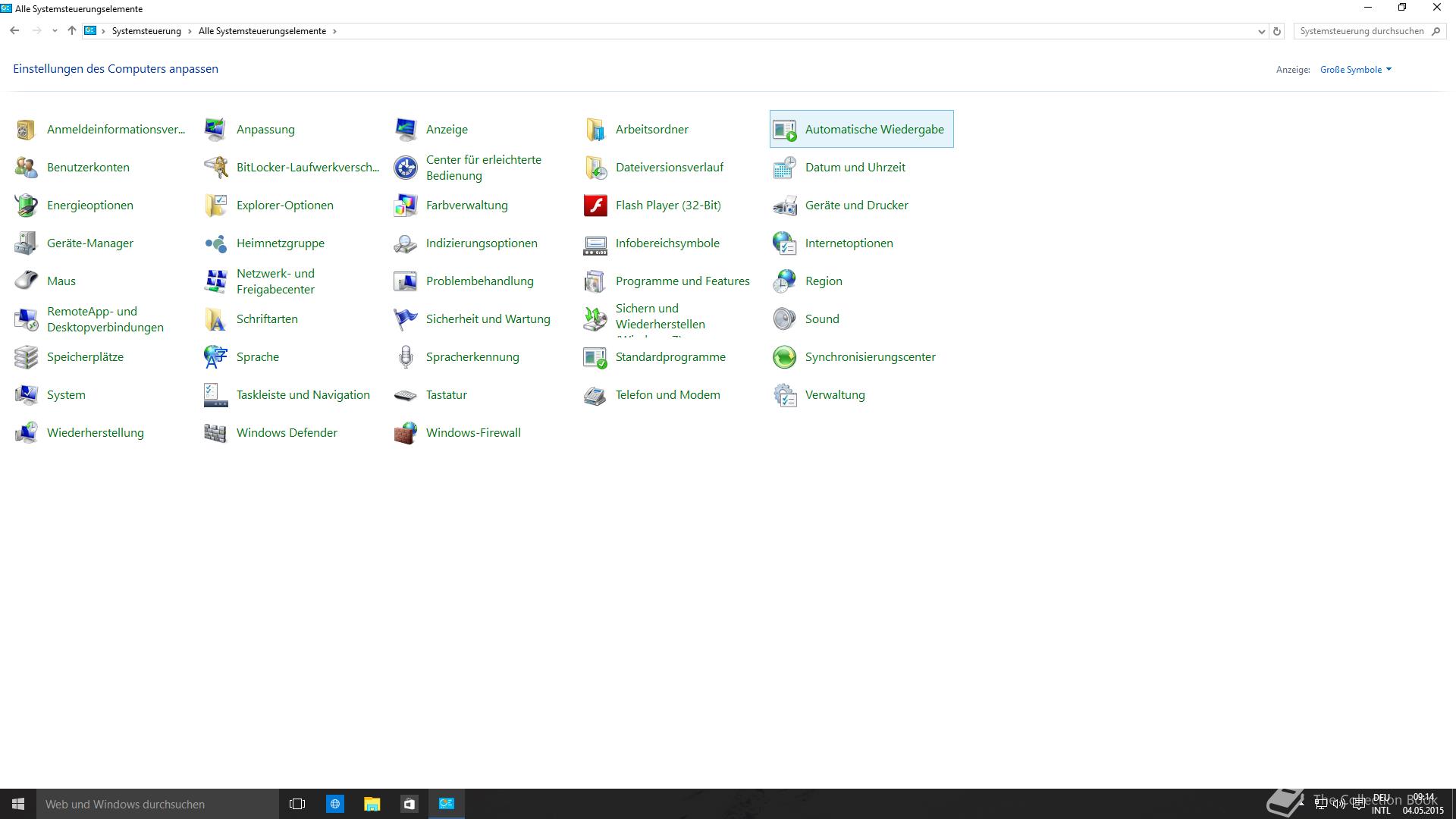Screen dimensions: 1456x819
Task: Open the Große Symbole view dropdown
Action: [x=1356, y=70]
